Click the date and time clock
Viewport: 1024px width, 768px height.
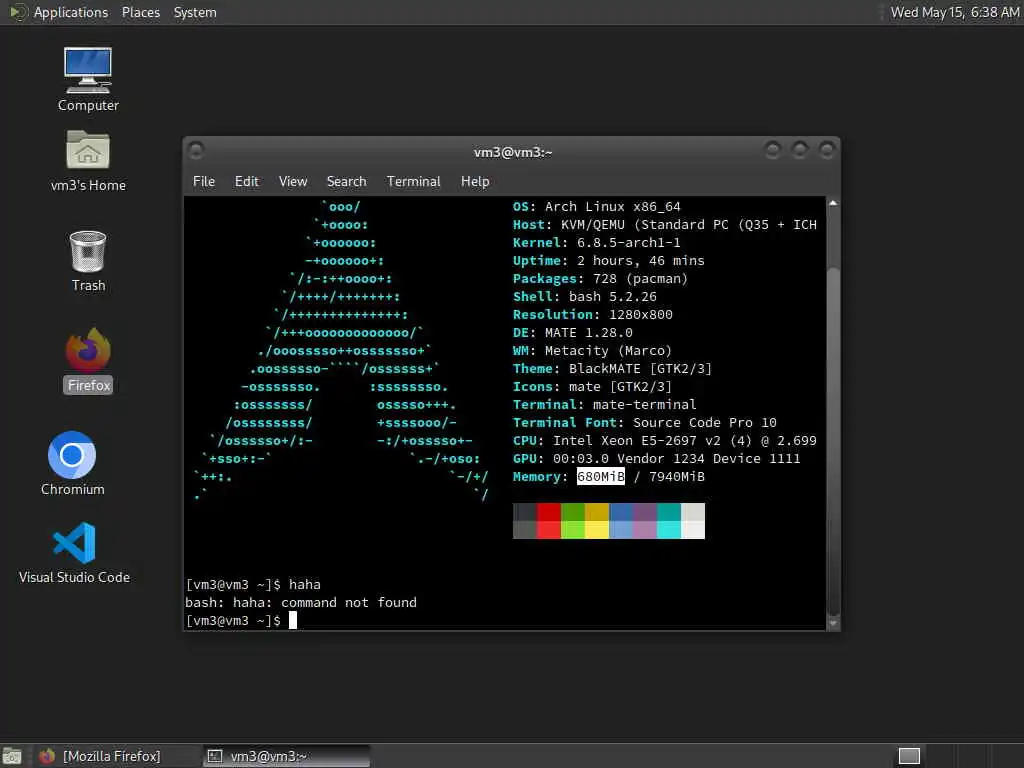click(955, 12)
